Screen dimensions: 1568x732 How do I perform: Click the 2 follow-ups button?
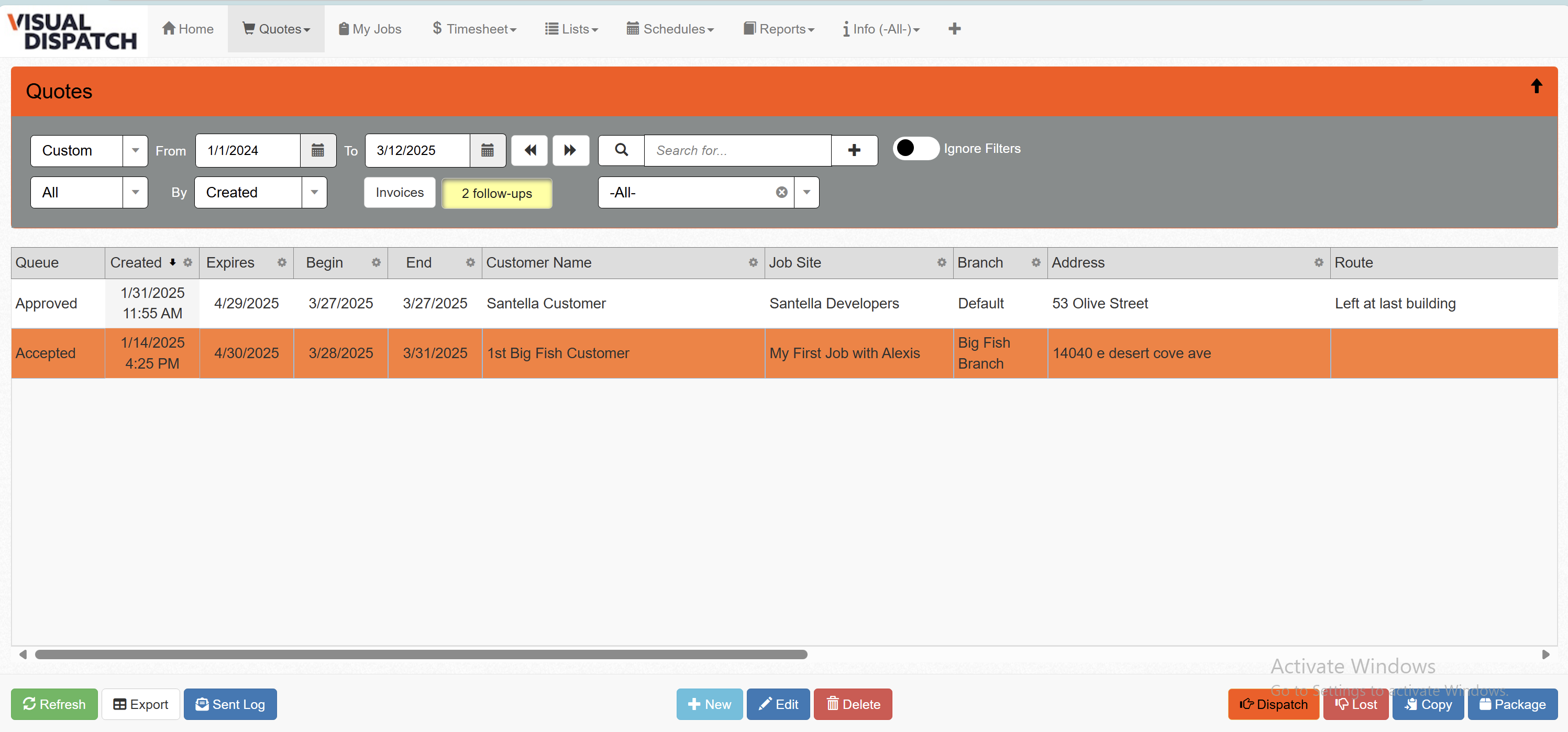pos(496,193)
